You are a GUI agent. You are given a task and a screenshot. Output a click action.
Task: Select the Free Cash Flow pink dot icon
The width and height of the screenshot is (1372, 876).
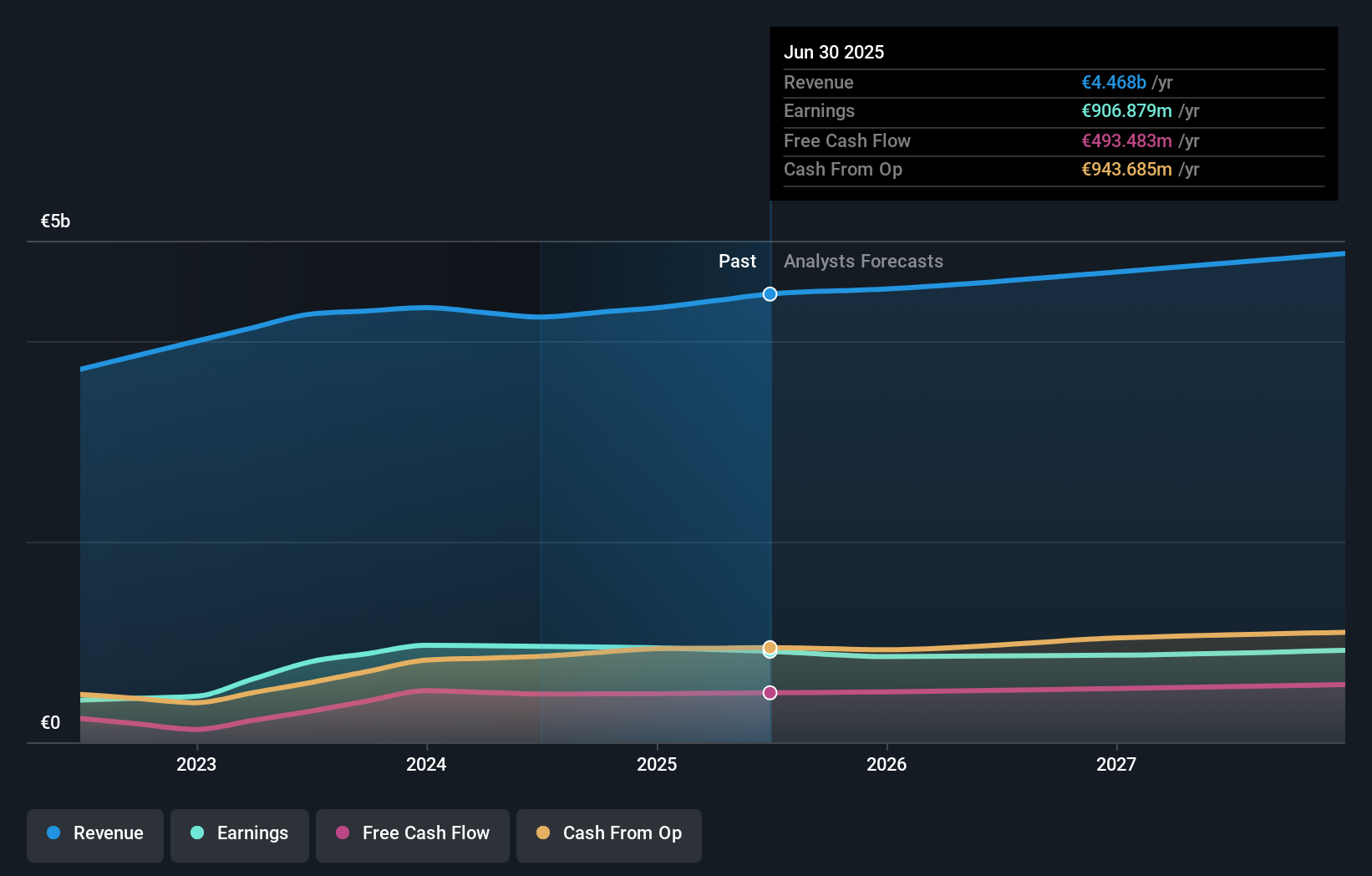point(342,833)
